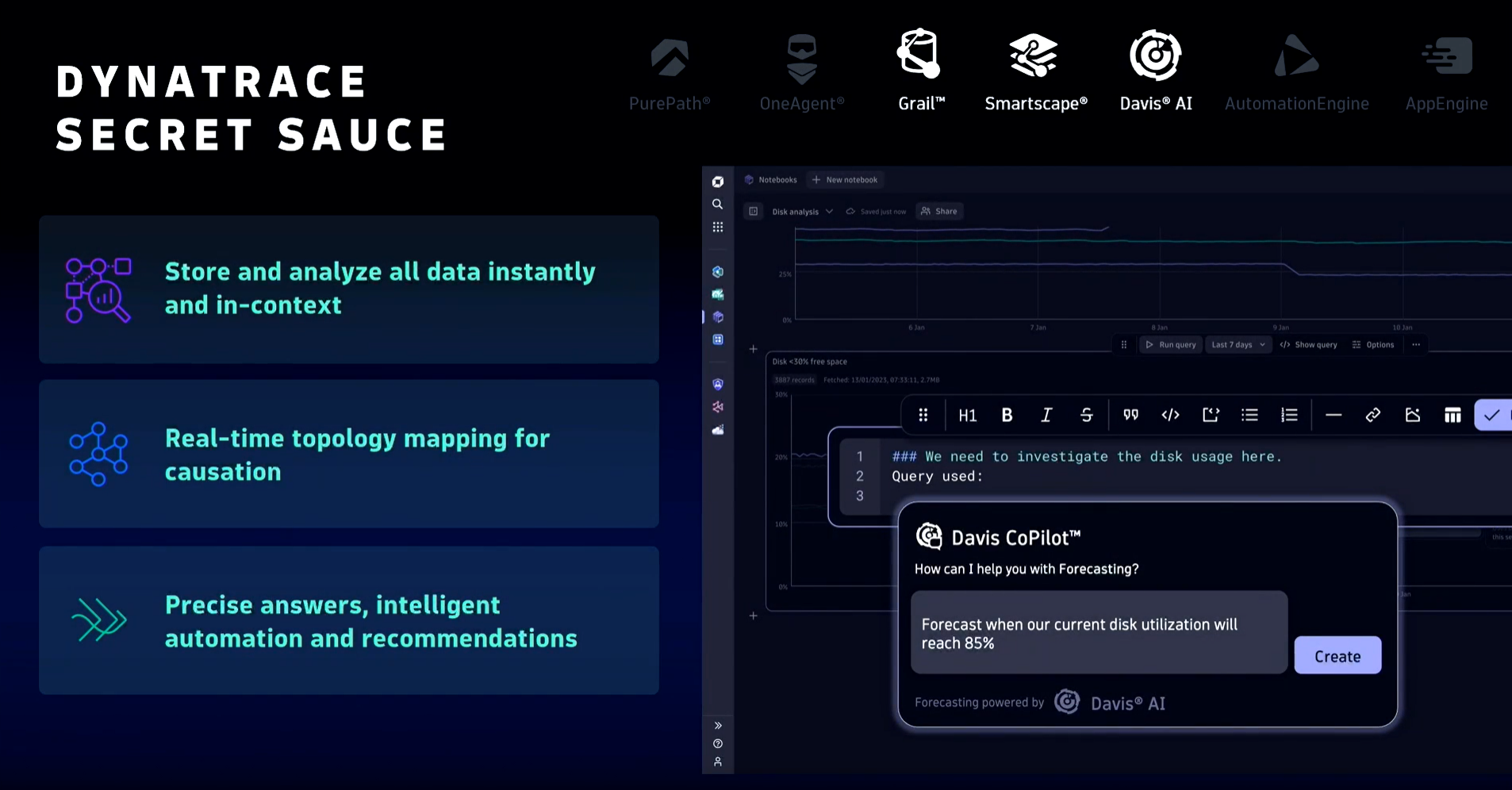Open search in the left sidebar
Image resolution: width=1512 pixels, height=790 pixels.
pos(717,204)
